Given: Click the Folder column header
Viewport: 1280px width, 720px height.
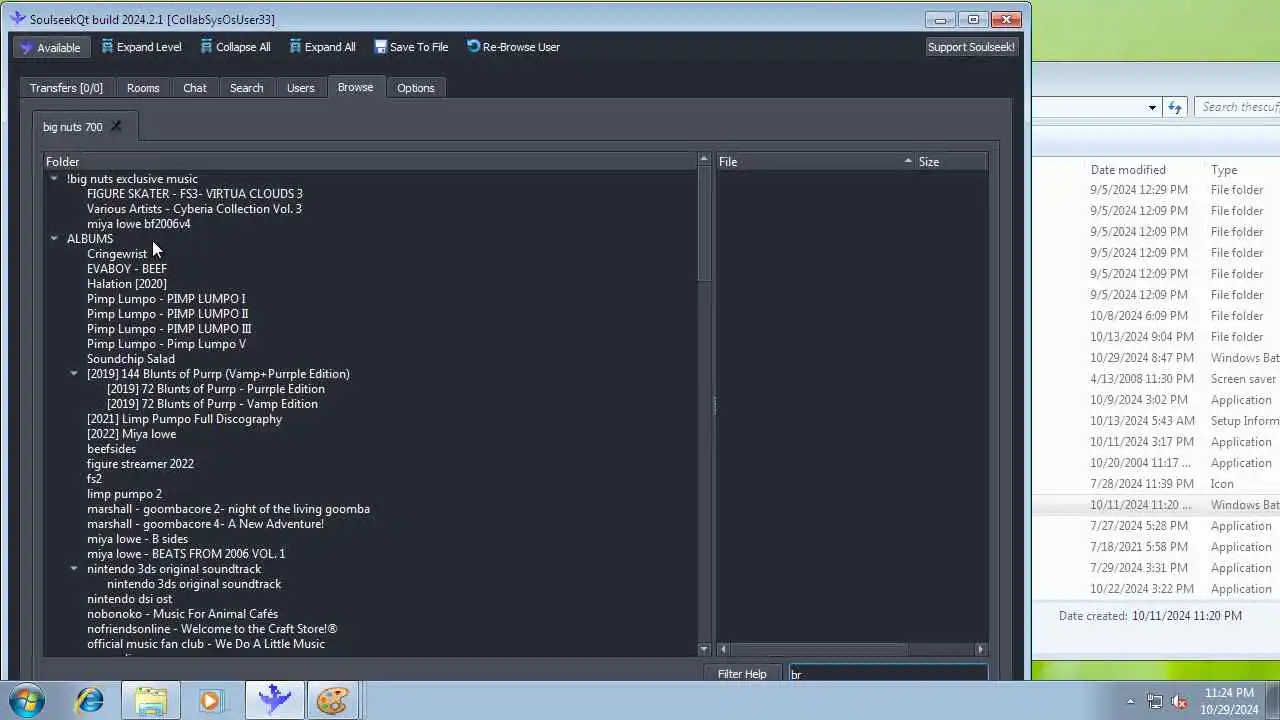Looking at the screenshot, I should [369, 161].
